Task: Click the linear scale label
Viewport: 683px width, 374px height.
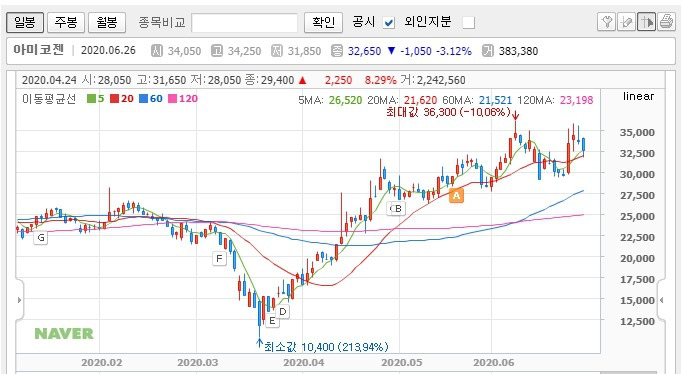Action: point(638,96)
